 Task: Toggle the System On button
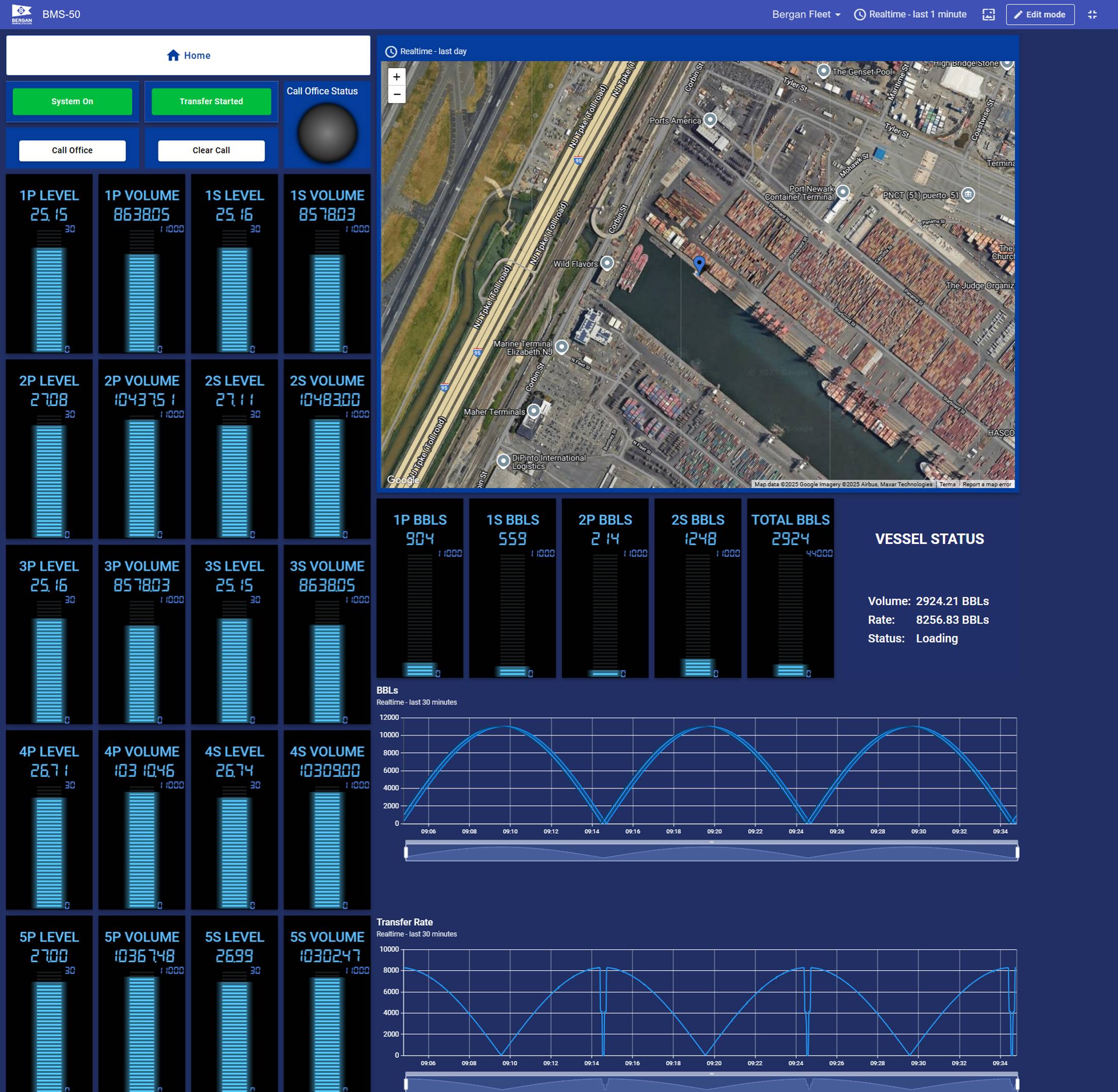pyautogui.click(x=72, y=102)
